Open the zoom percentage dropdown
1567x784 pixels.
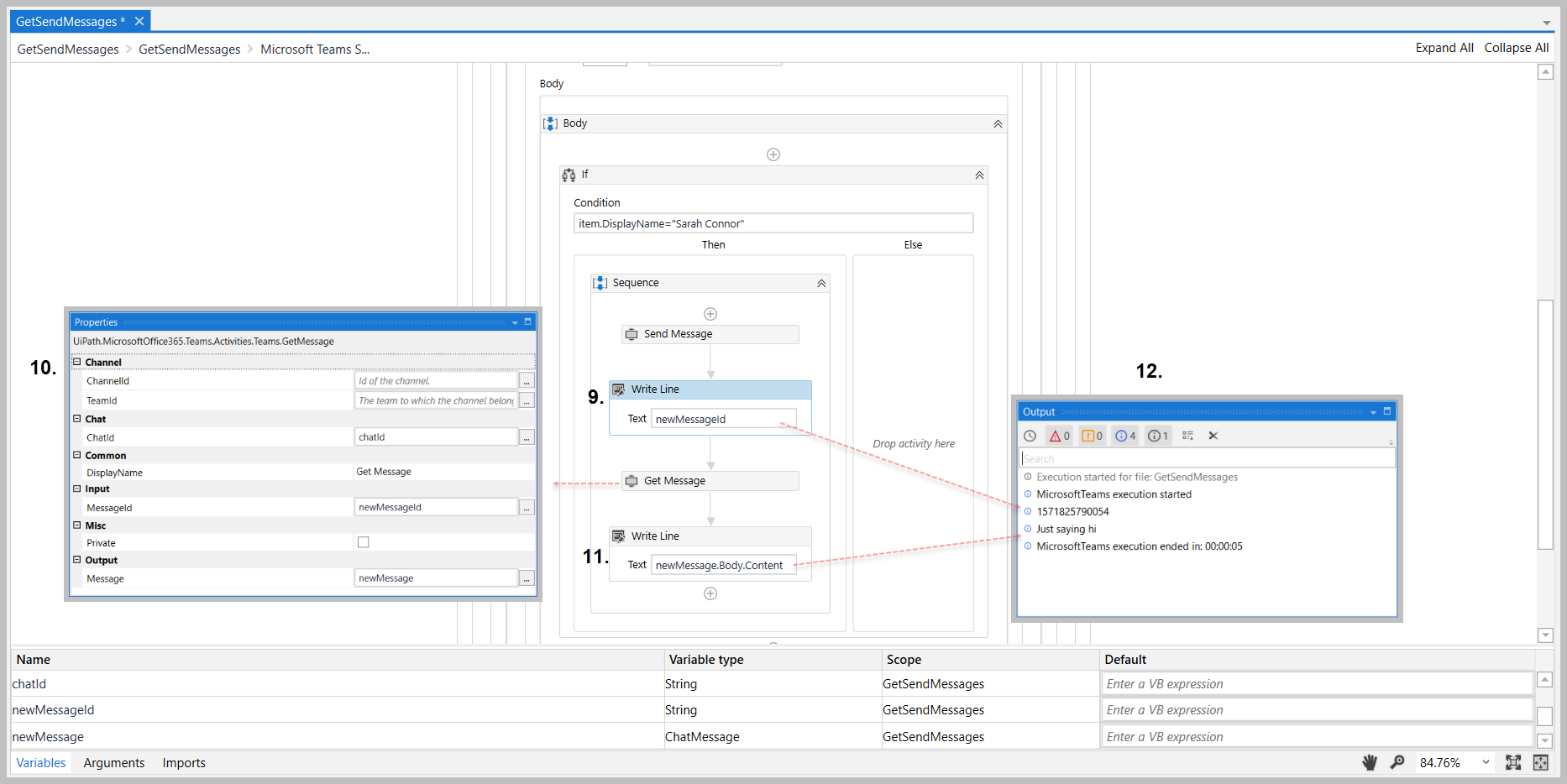coord(1486,762)
